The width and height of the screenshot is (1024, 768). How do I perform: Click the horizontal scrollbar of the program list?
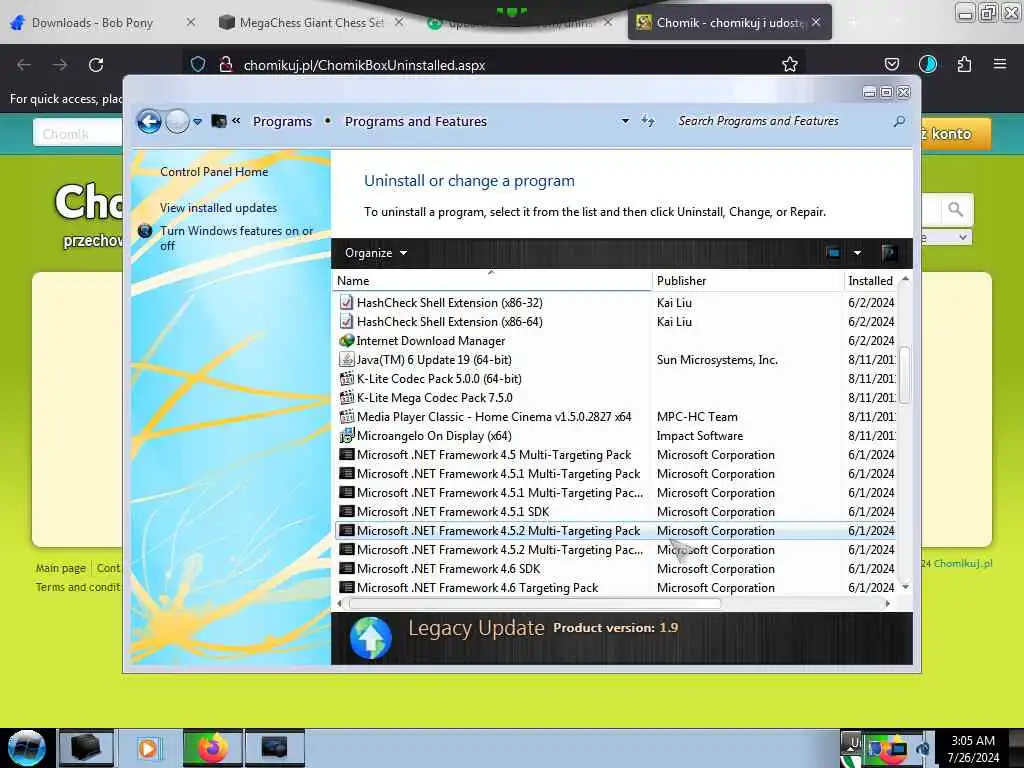[535, 603]
